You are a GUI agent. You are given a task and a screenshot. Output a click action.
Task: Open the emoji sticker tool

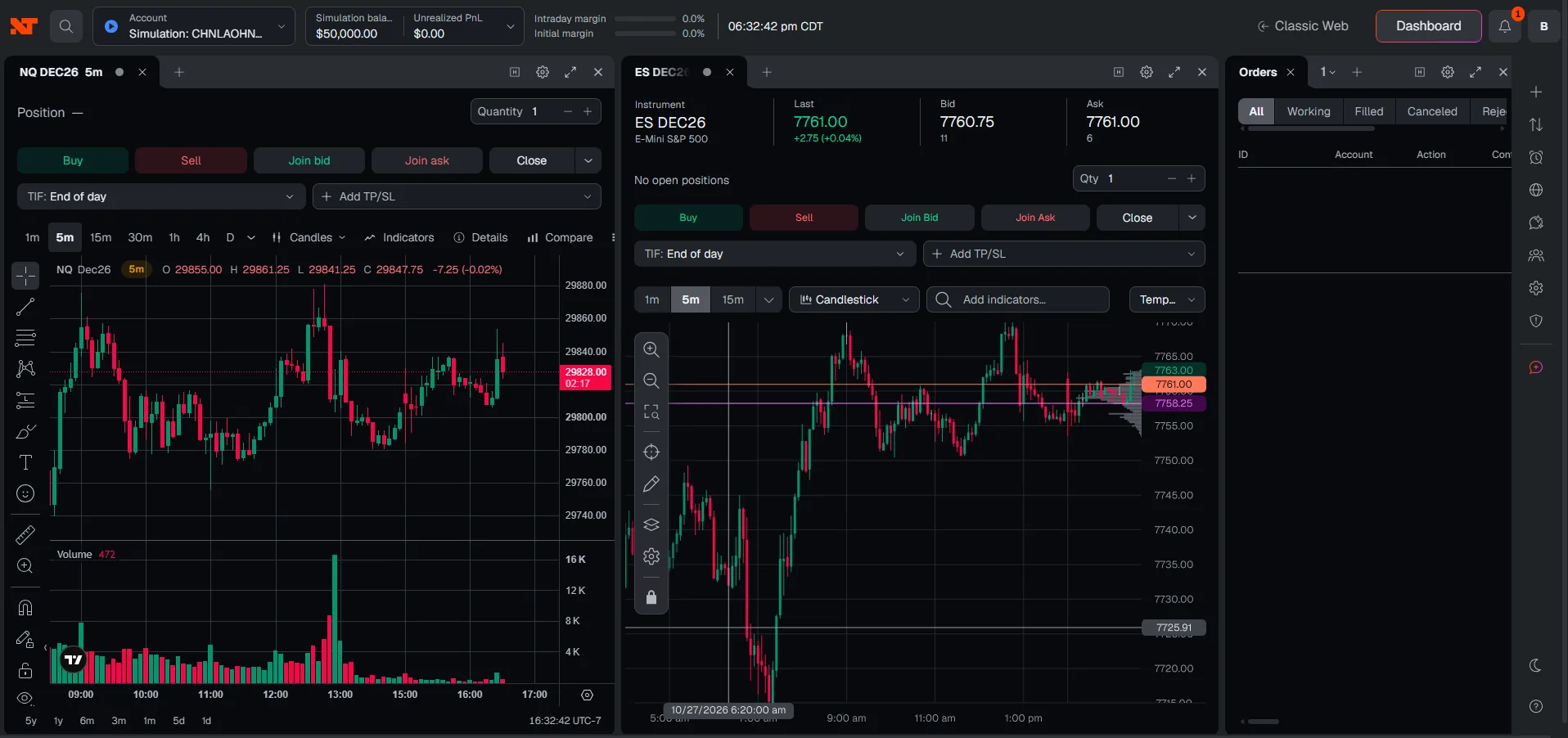pos(25,493)
